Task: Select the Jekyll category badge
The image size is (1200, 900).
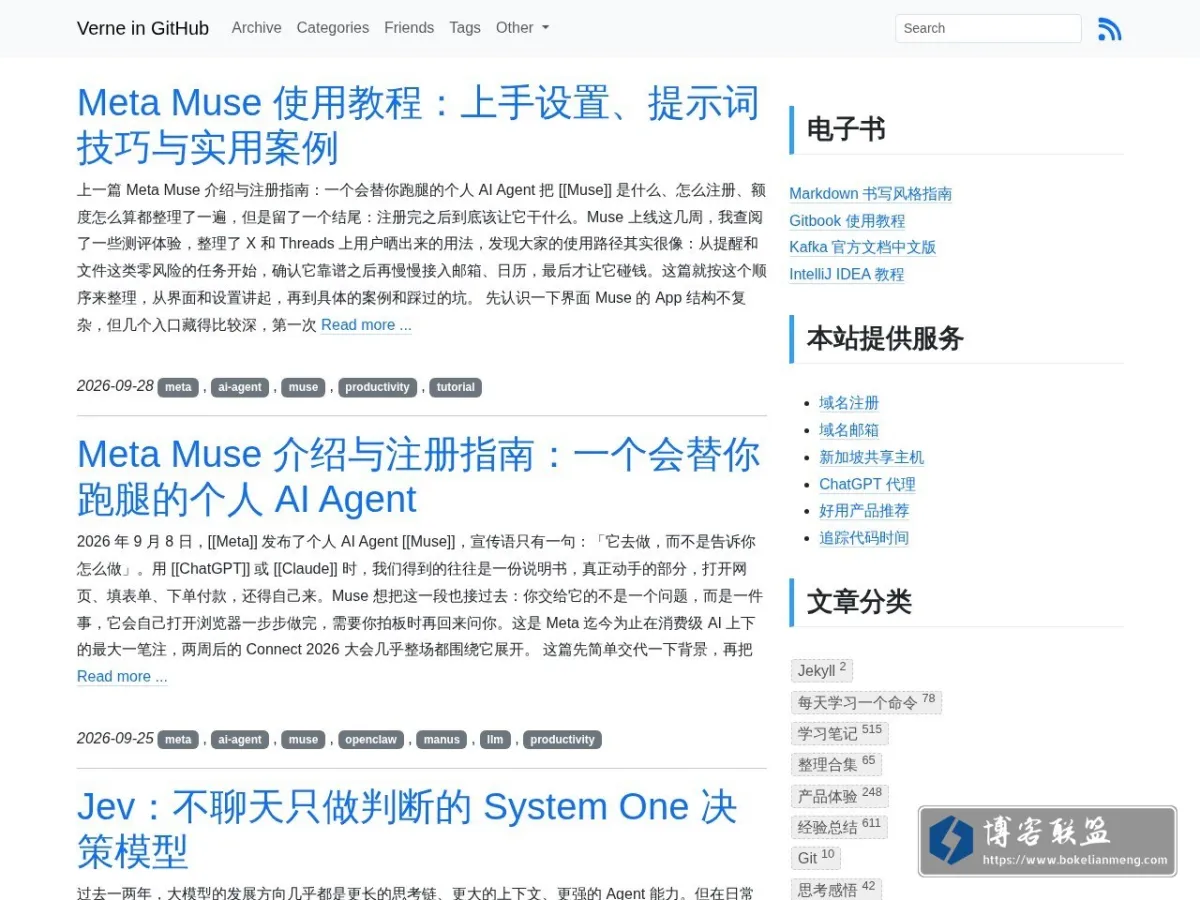Action: pyautogui.click(x=822, y=671)
